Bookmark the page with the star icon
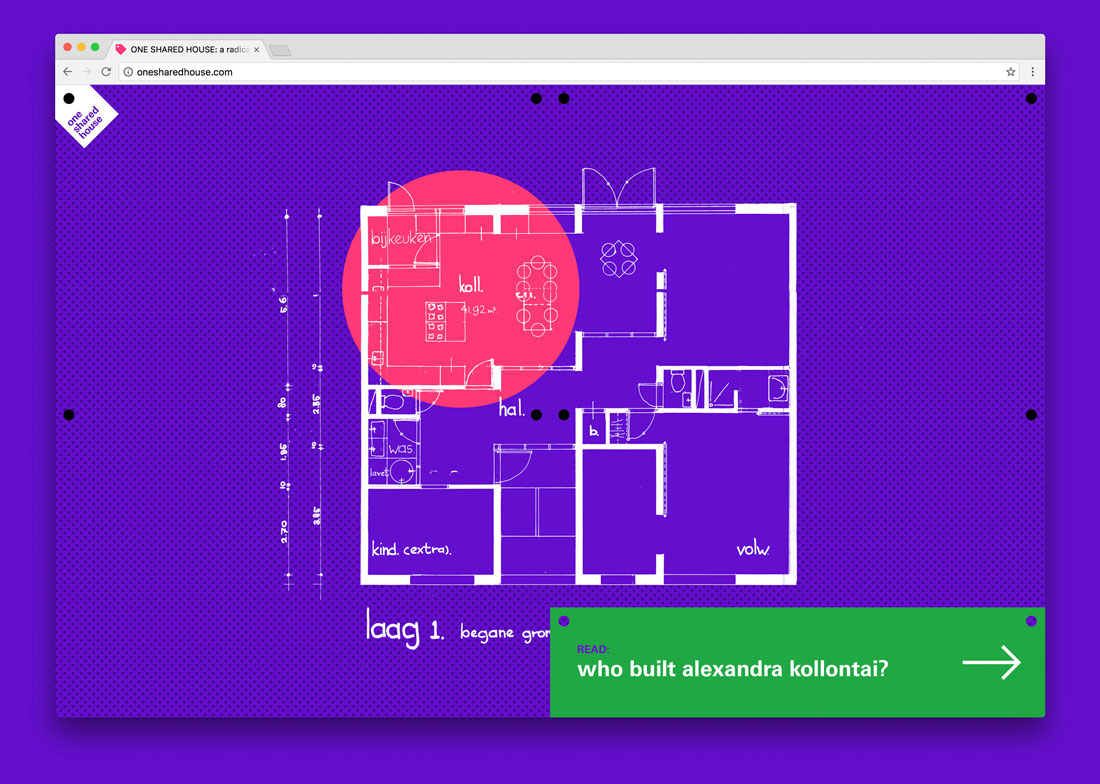The height and width of the screenshot is (784, 1100). (x=1010, y=72)
